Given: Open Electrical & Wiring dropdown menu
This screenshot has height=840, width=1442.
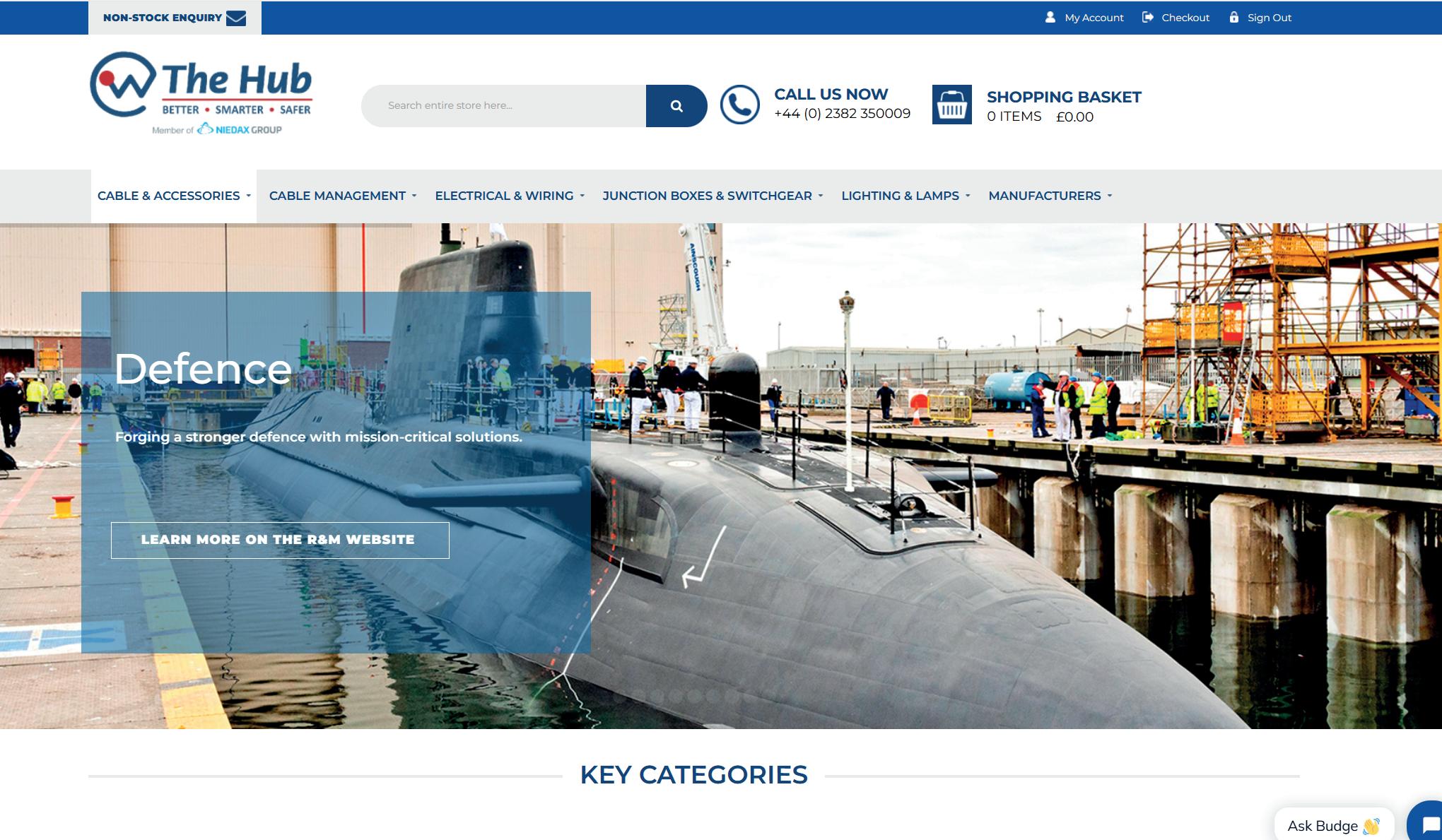Looking at the screenshot, I should click(x=509, y=196).
